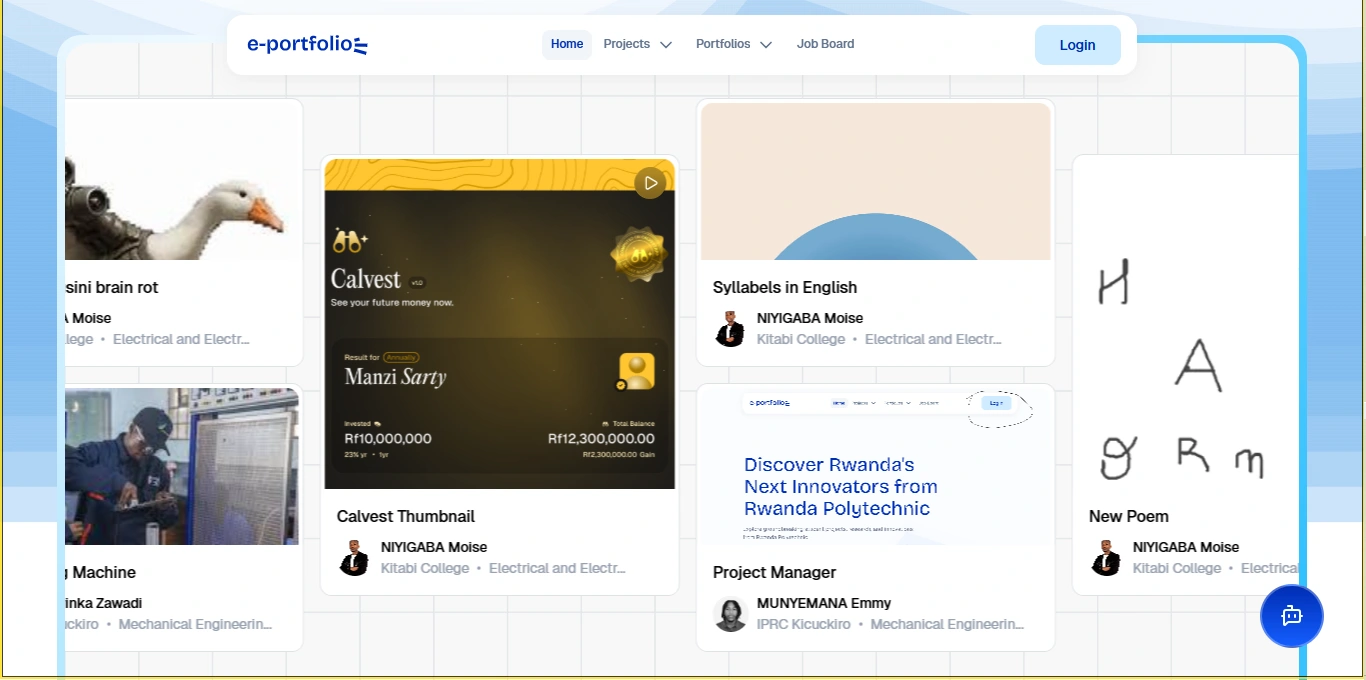Open the goose image thumbnail
The height and width of the screenshot is (680, 1366).
coord(182,182)
